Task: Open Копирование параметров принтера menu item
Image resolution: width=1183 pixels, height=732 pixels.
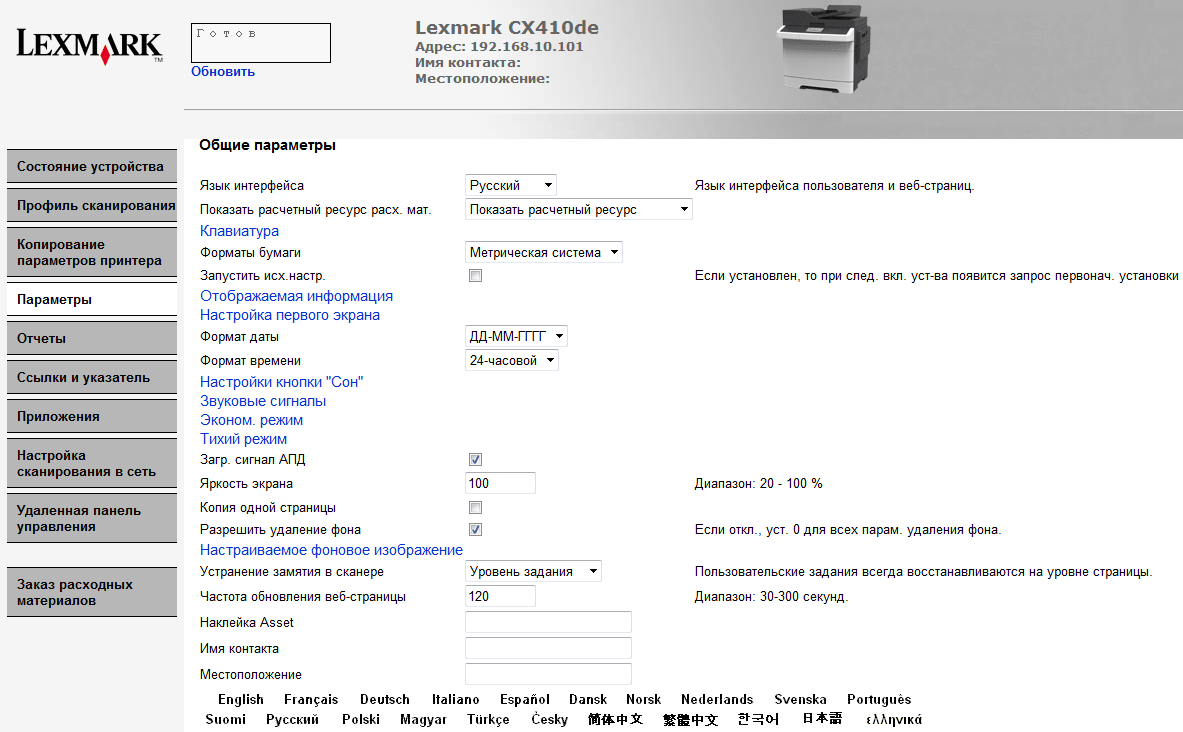Action: 92,253
